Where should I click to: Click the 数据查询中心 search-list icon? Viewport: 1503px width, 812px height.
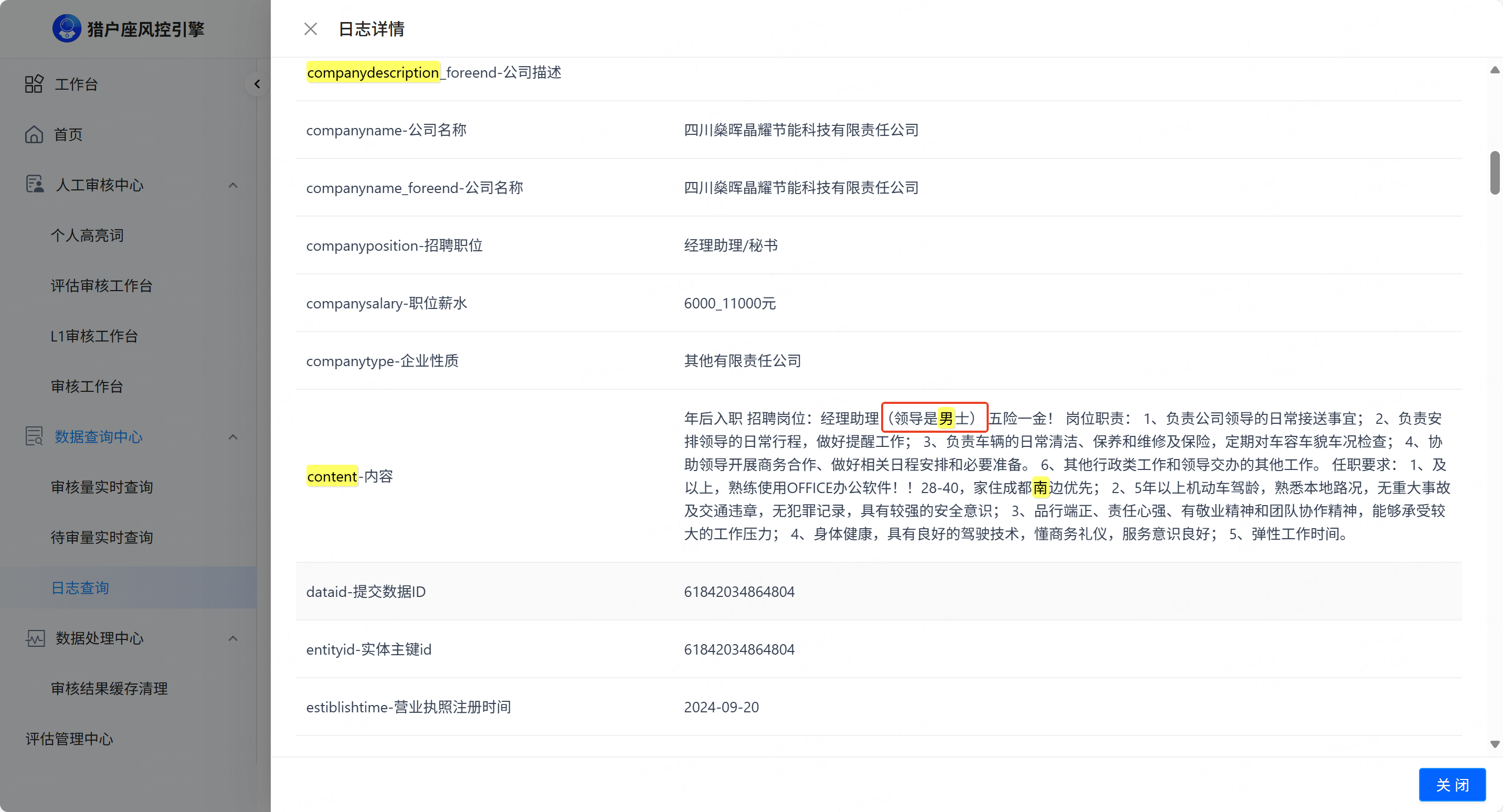coord(35,436)
